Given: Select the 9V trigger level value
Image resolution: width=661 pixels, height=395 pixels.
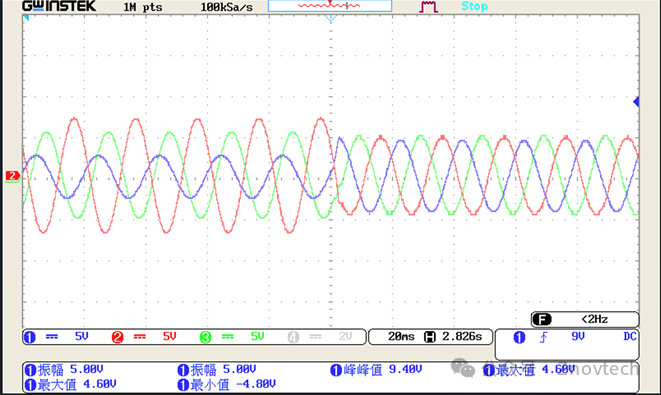Looking at the screenshot, I should click(578, 336).
